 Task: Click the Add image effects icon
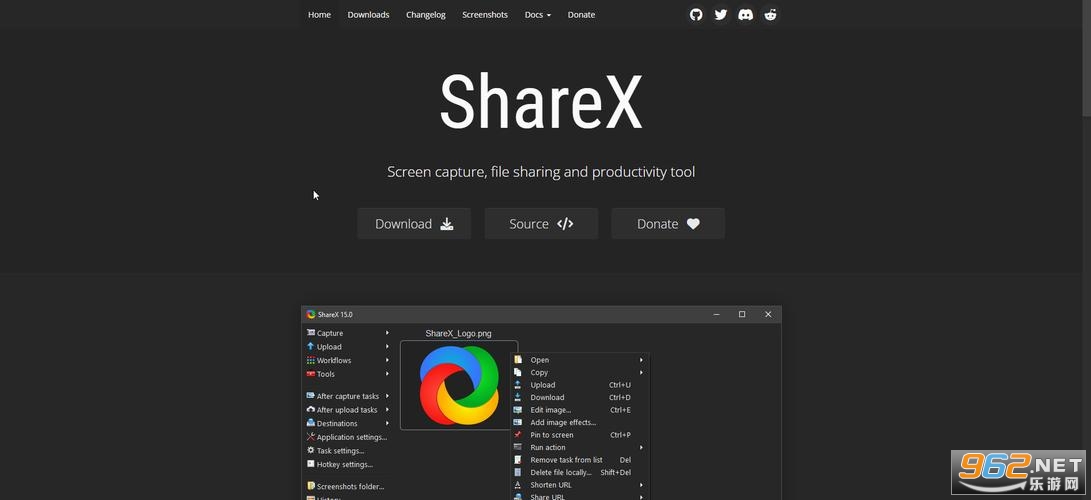(518, 422)
